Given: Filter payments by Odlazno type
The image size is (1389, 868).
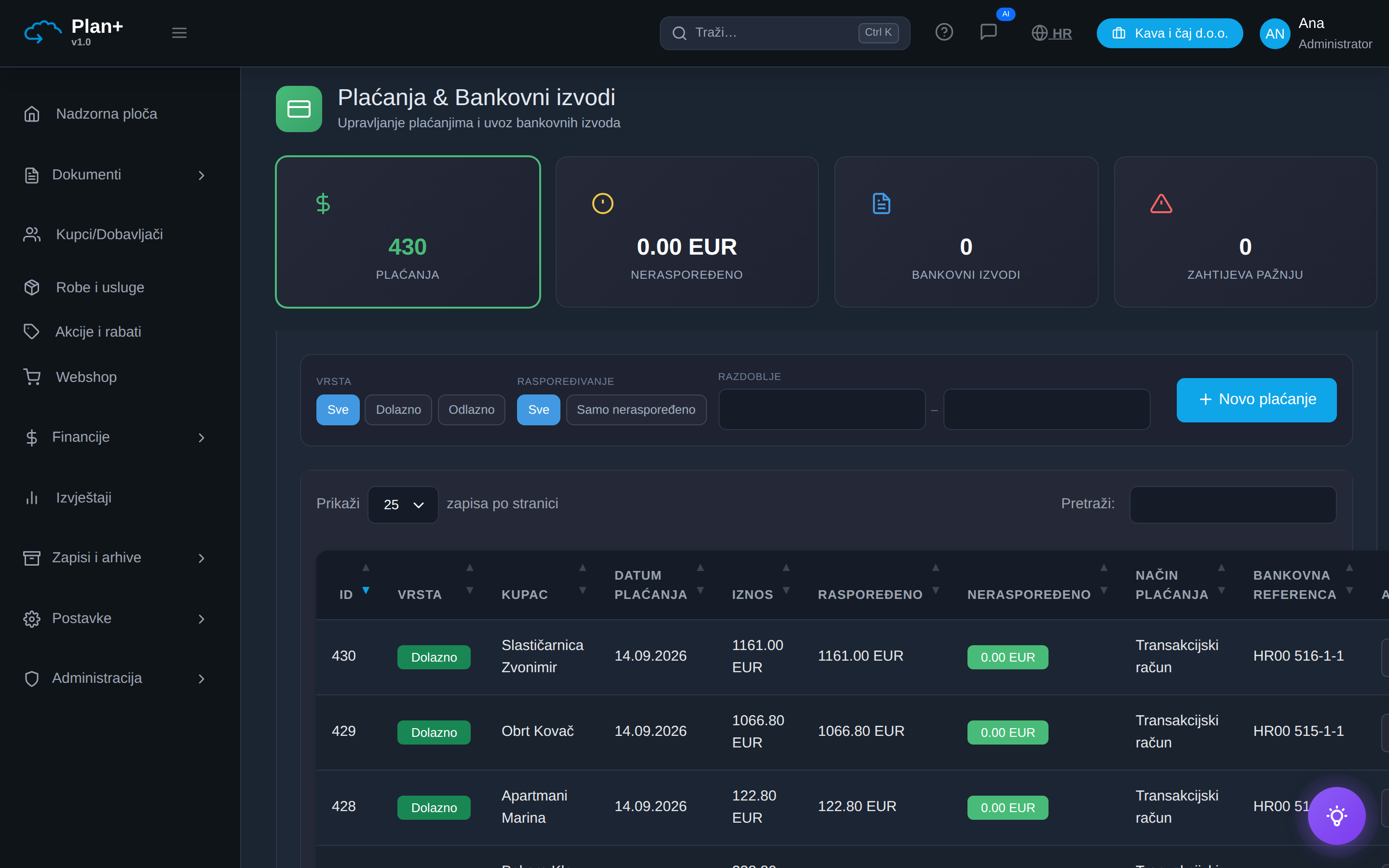Looking at the screenshot, I should click(471, 410).
